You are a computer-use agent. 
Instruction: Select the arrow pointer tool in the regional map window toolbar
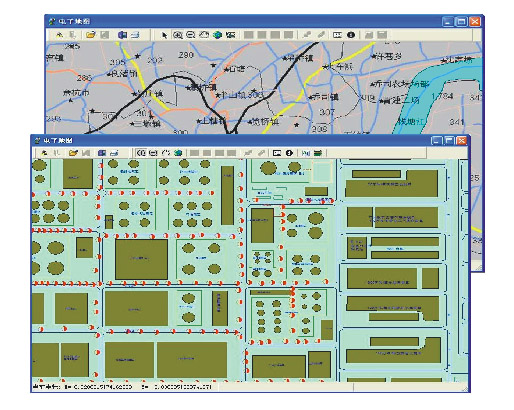pos(164,35)
